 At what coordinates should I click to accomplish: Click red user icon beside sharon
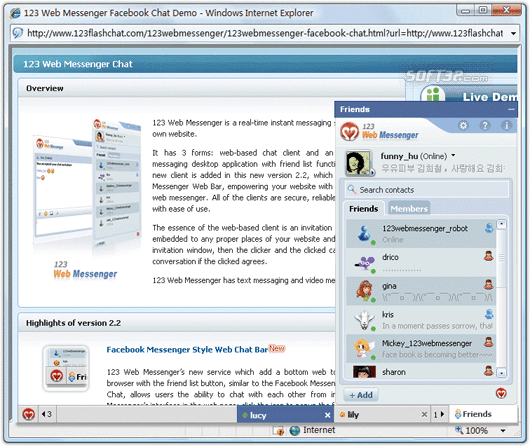(x=489, y=371)
